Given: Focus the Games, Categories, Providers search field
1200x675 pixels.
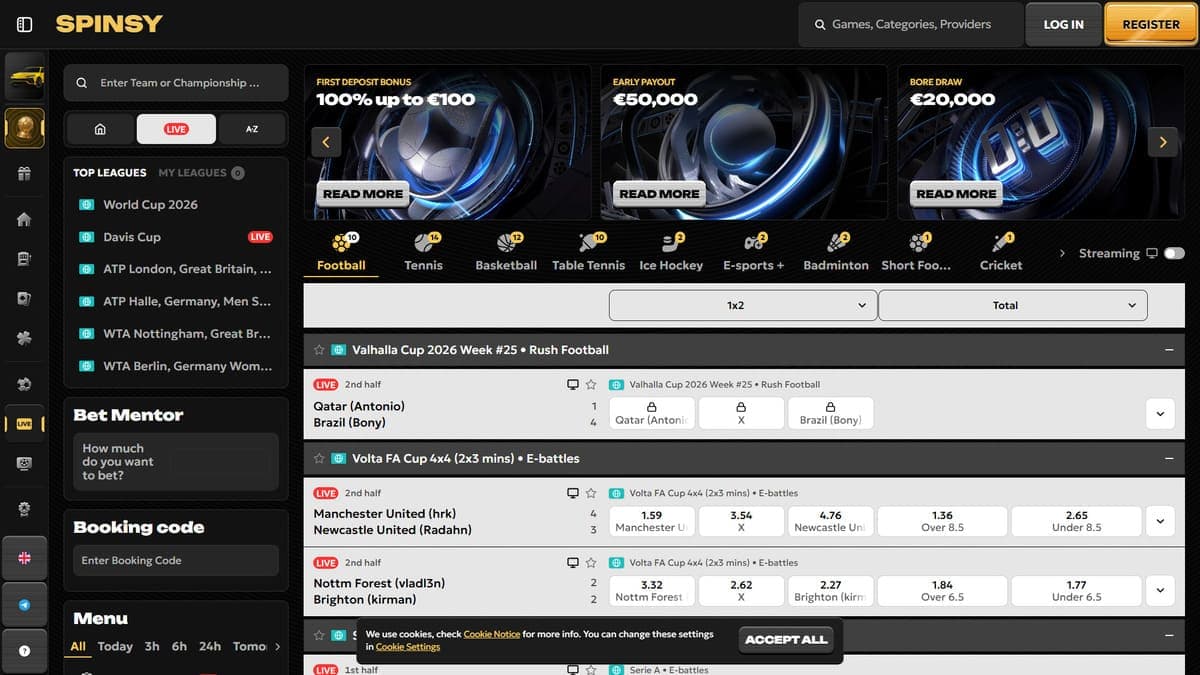Looking at the screenshot, I should point(910,24).
